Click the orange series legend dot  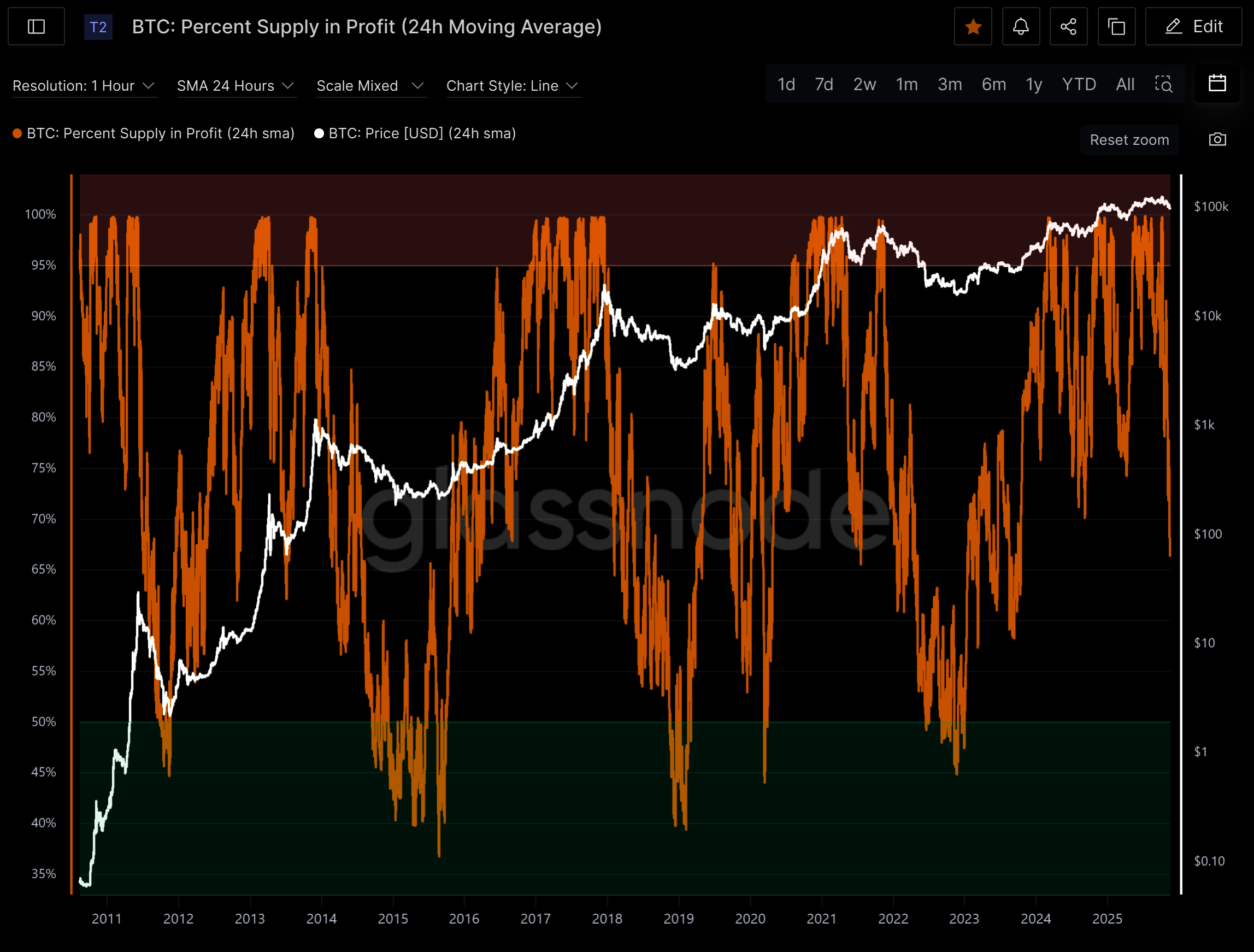17,133
